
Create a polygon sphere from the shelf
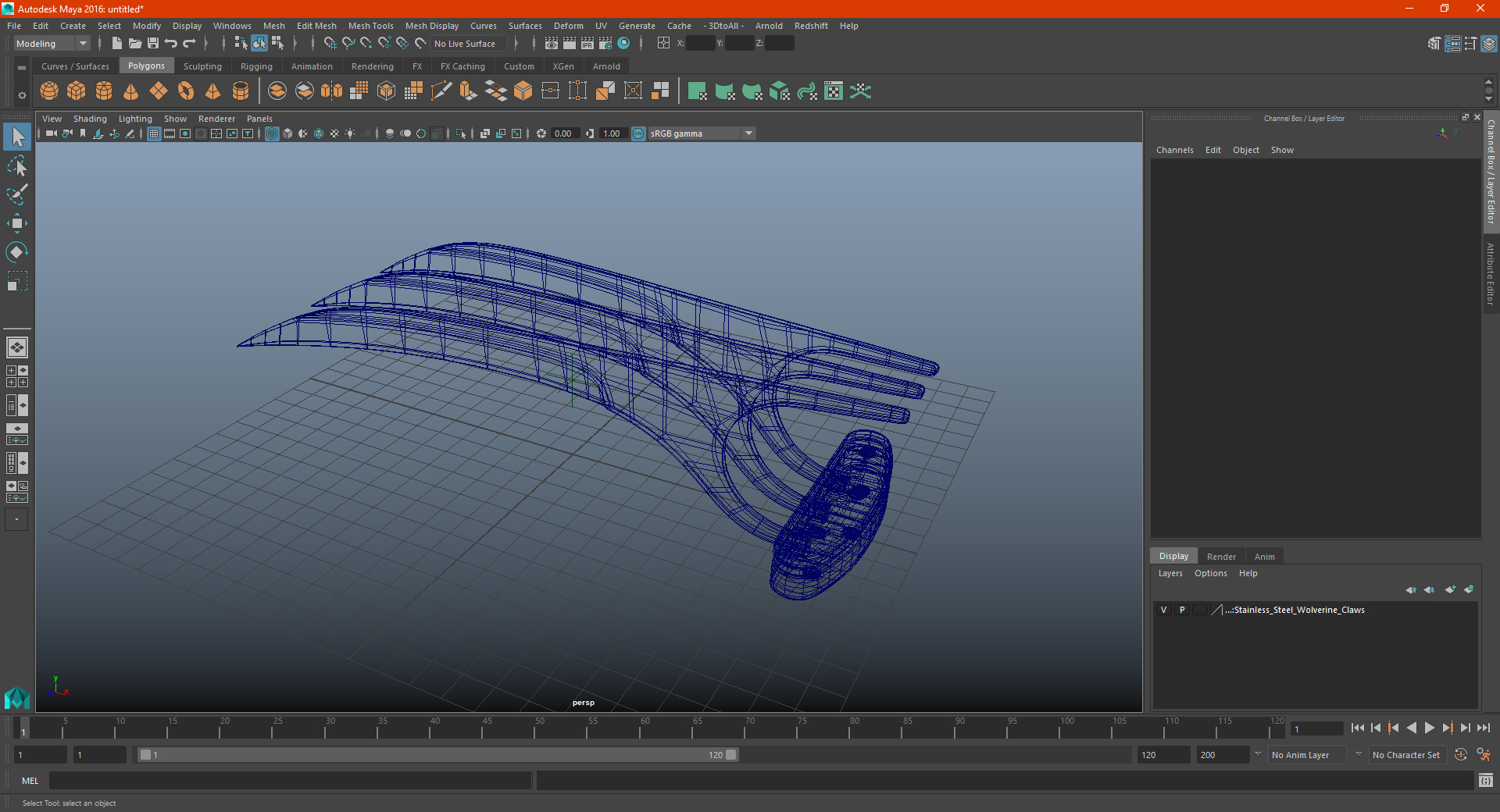pyautogui.click(x=49, y=91)
